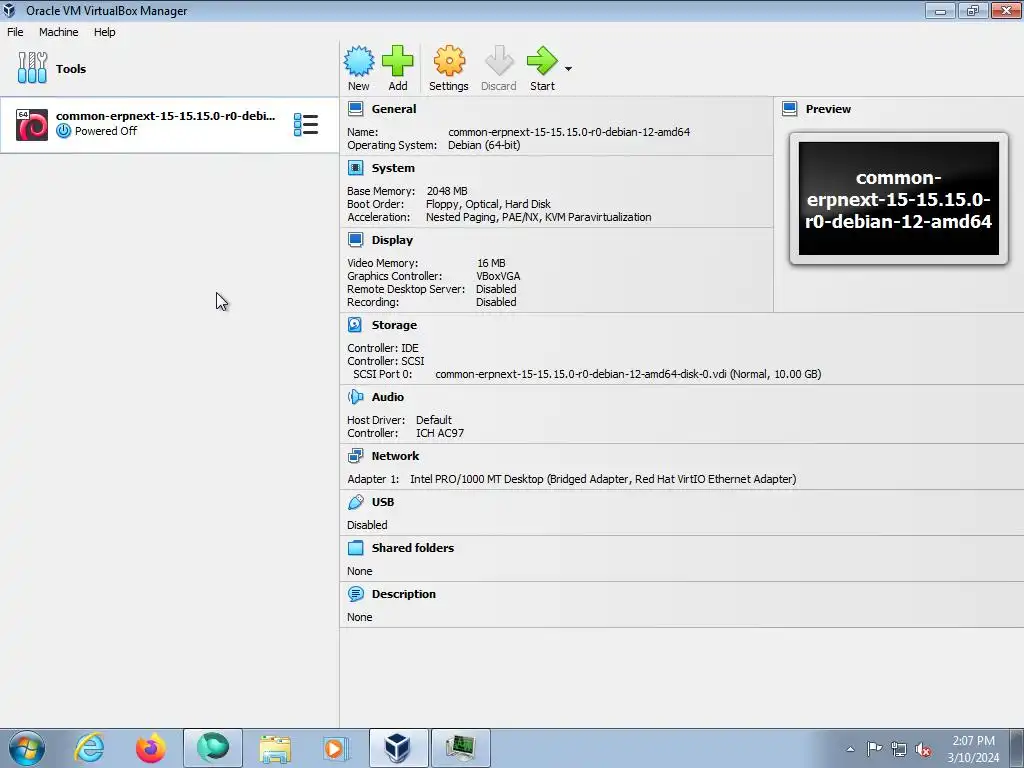Click the VBoxVGA graphics controller value
This screenshot has width=1024, height=768.
[x=498, y=276]
